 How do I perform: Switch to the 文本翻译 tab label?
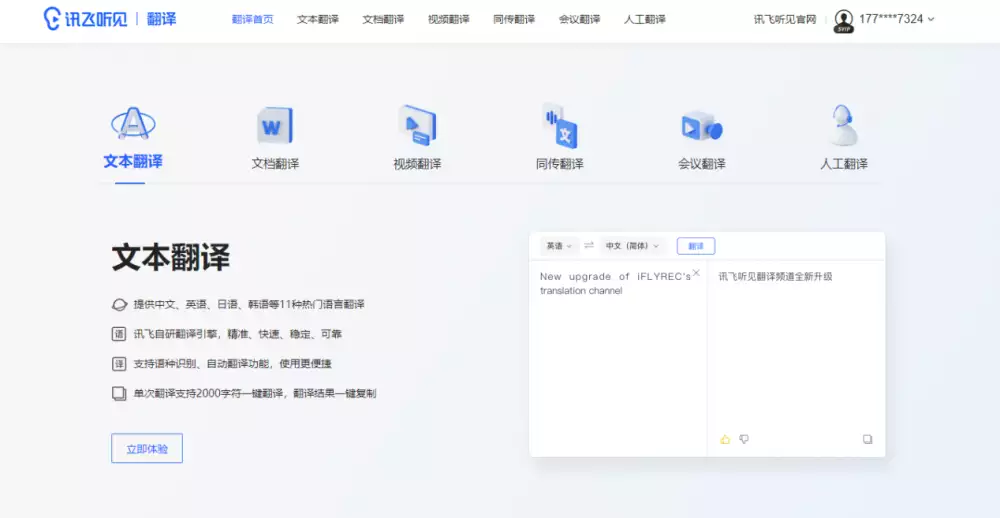(x=133, y=161)
